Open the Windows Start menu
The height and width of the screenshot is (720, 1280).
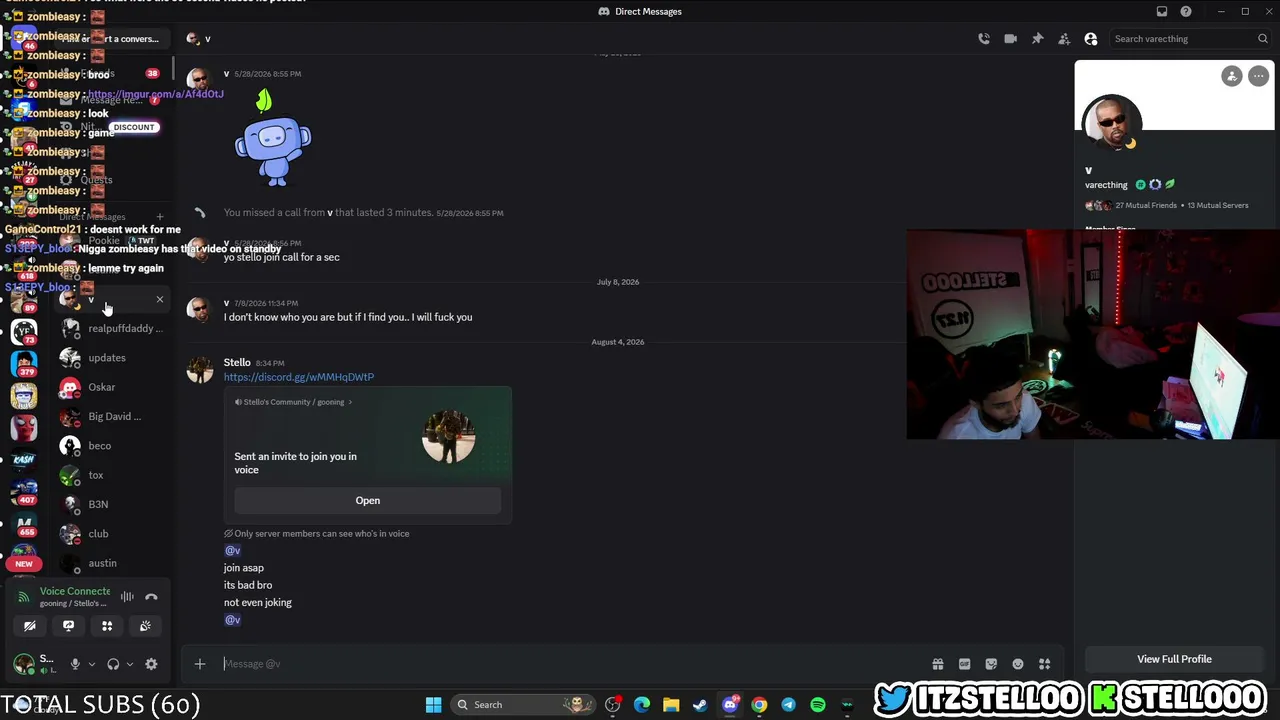[433, 705]
